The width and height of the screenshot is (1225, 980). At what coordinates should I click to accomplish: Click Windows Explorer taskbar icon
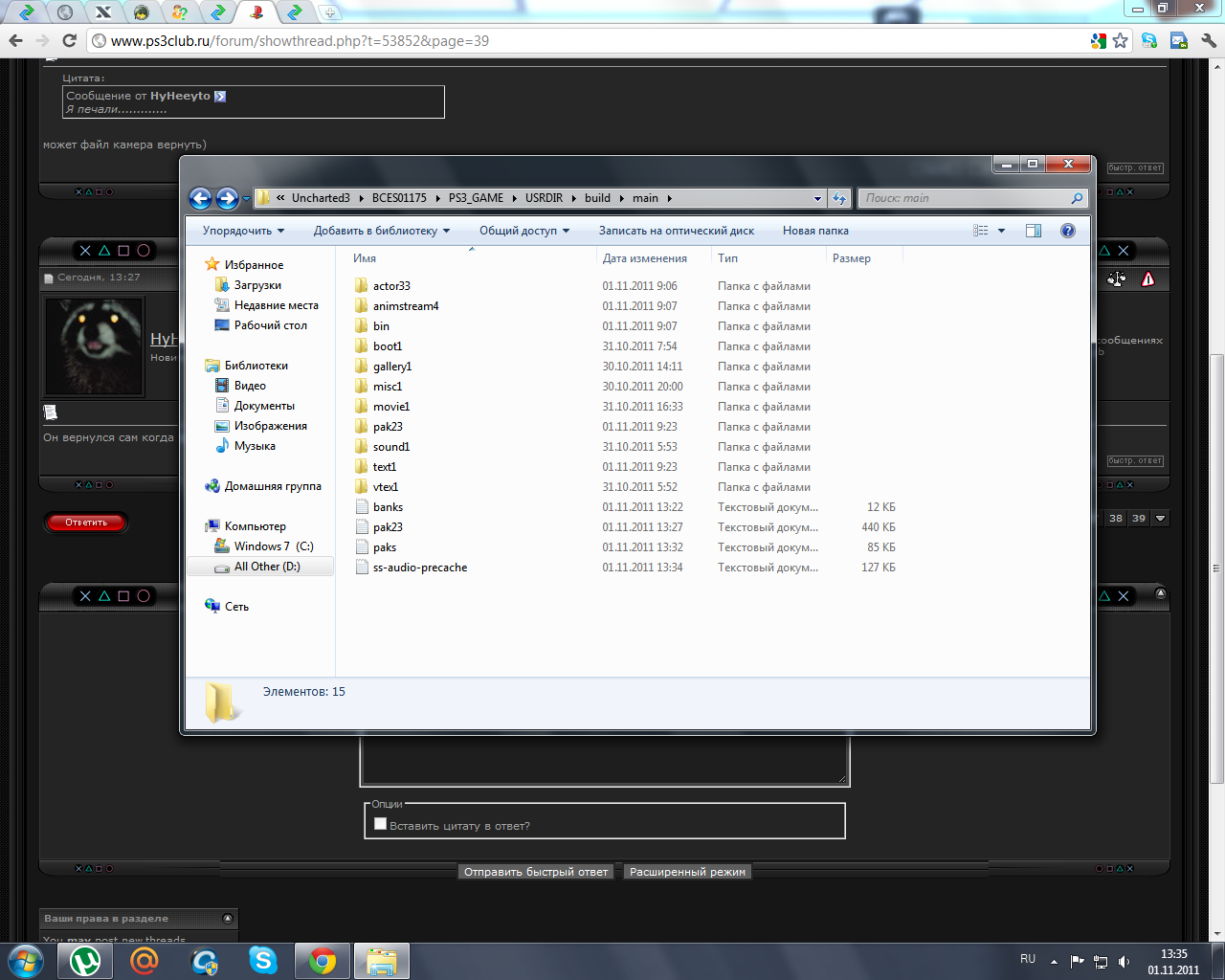coord(382,961)
